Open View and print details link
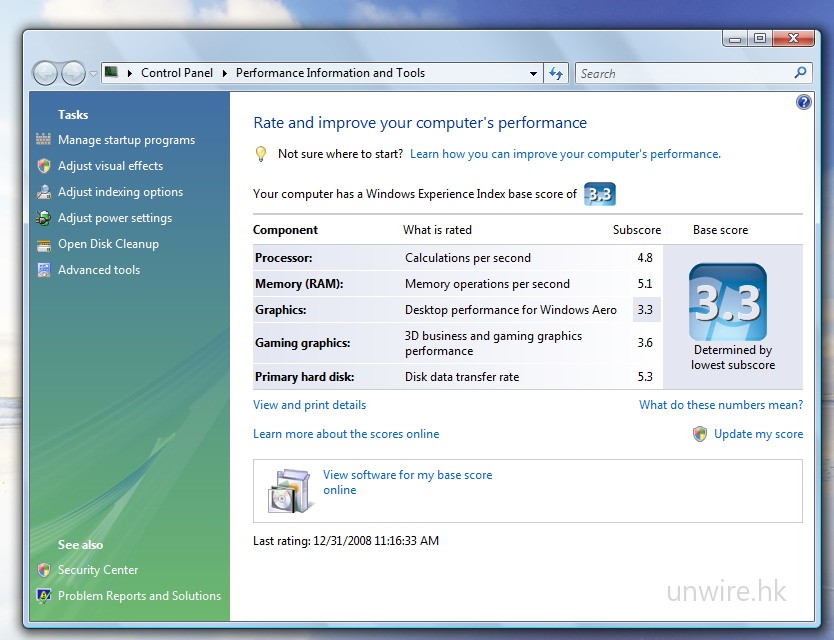This screenshot has height=640, width=834. [309, 405]
